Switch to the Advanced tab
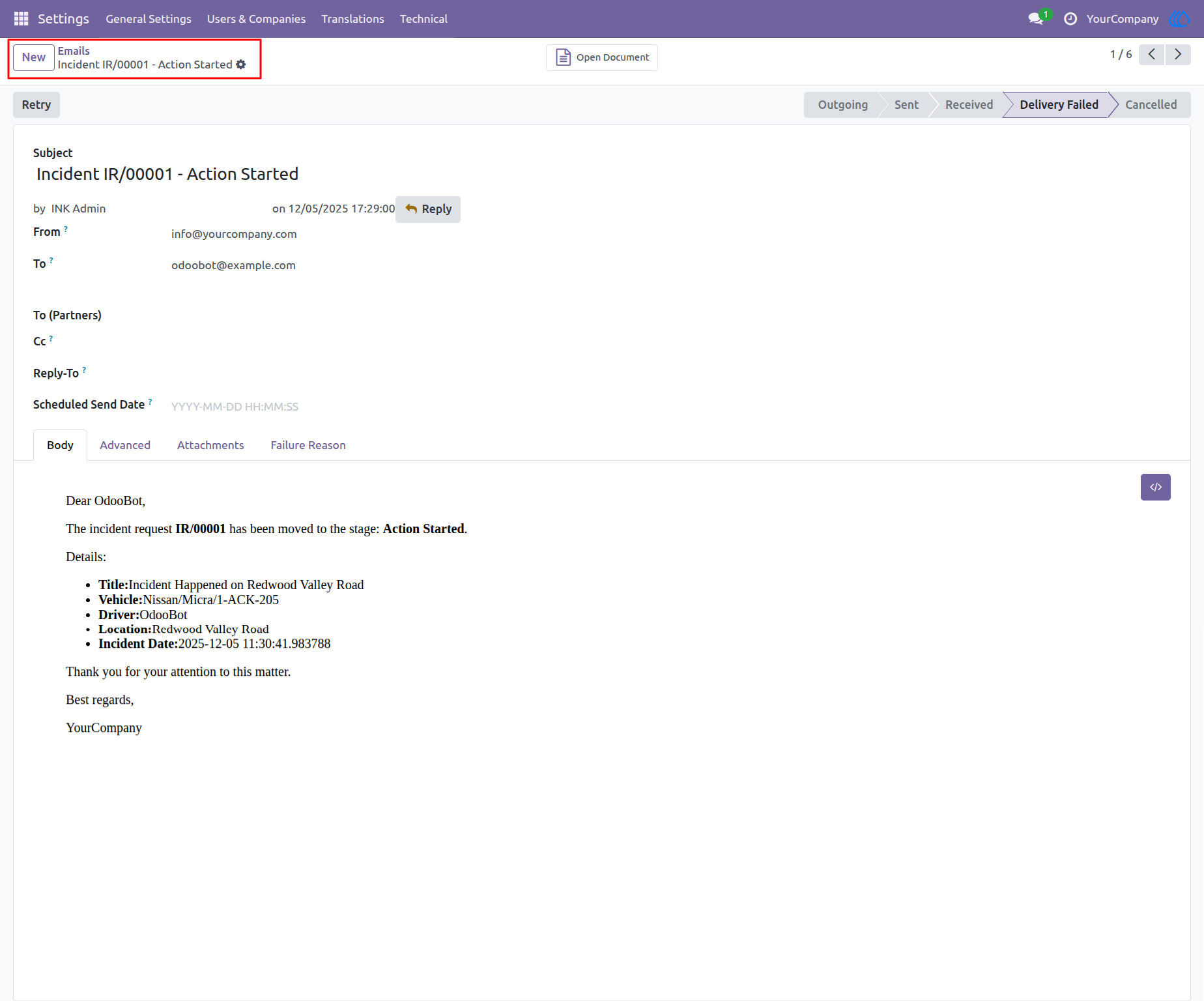This screenshot has height=1003, width=1204. (125, 445)
